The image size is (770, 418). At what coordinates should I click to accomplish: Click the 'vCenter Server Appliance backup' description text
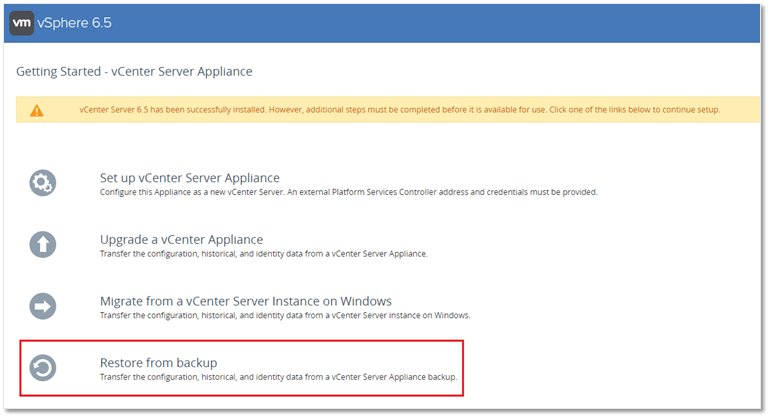tap(278, 377)
